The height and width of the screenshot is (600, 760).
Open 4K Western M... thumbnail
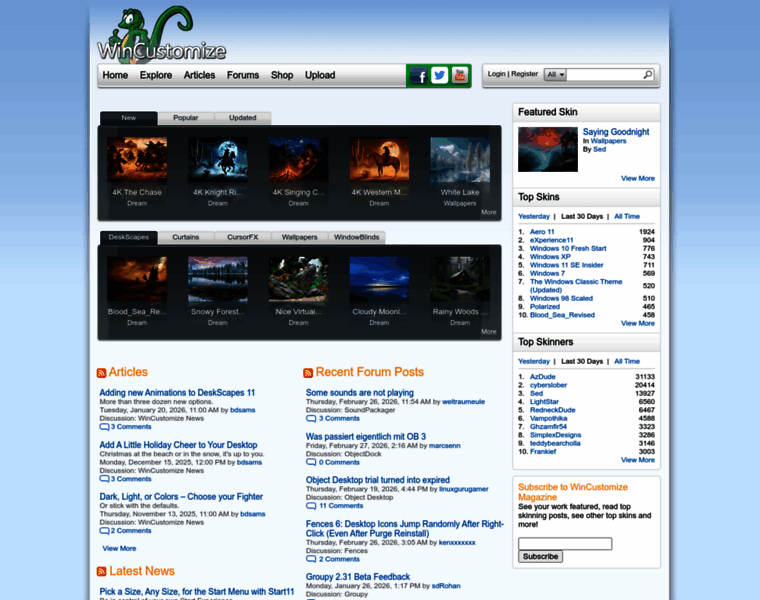point(379,160)
